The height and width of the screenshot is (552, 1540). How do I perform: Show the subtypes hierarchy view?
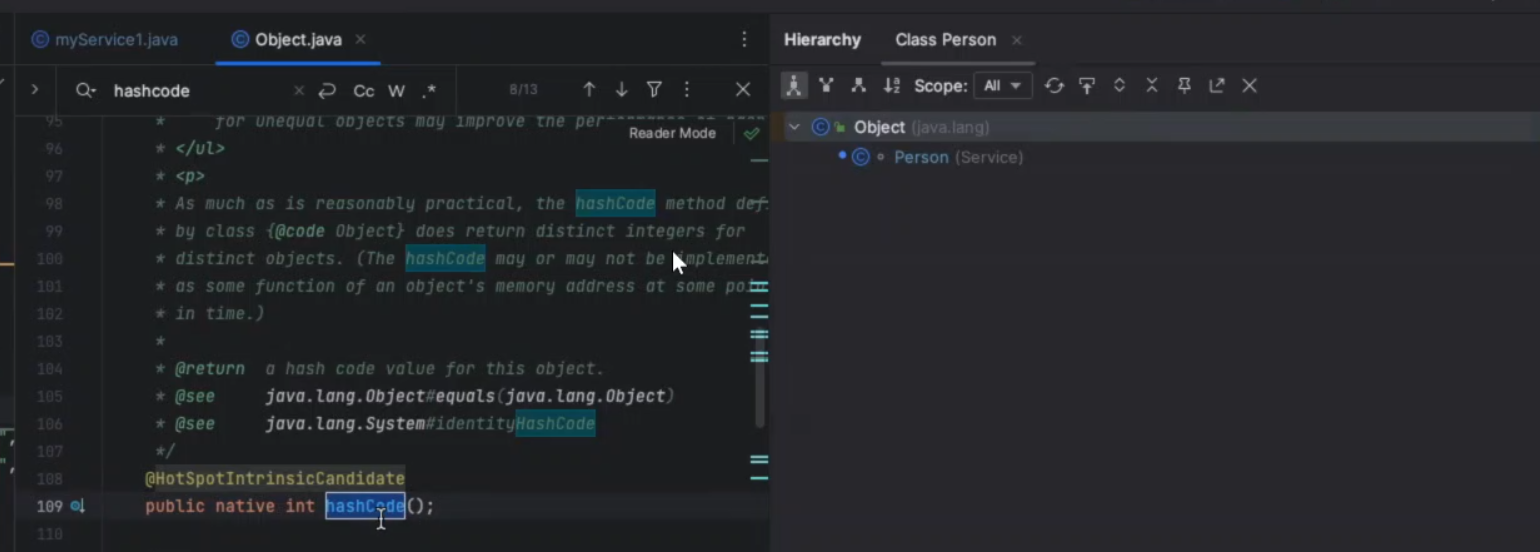(x=858, y=86)
